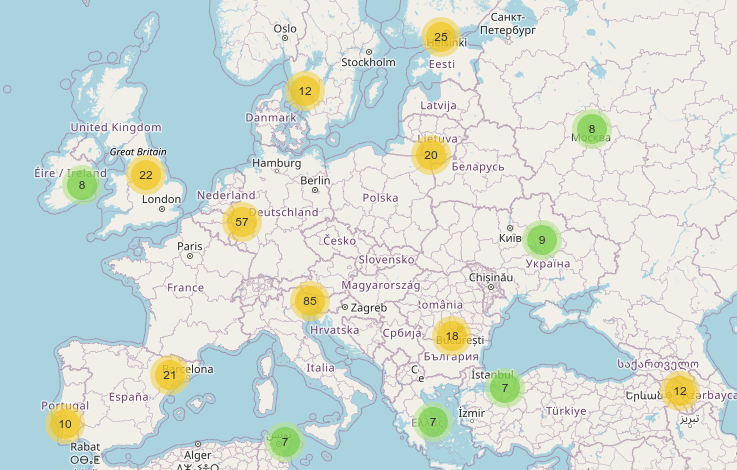The image size is (737, 470).
Task: Click the Eesti country label
Action: coord(442,64)
